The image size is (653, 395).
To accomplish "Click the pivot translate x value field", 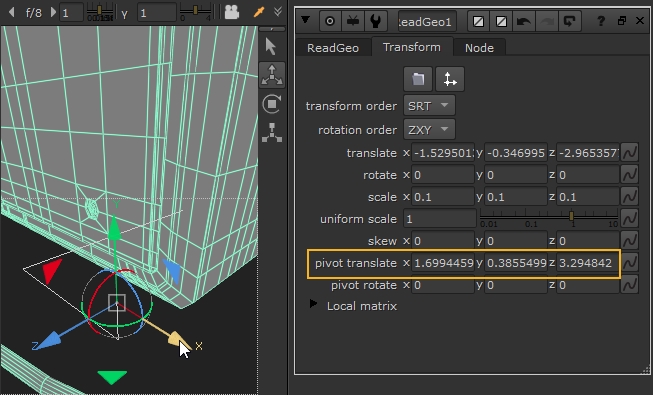I will click(x=443, y=263).
